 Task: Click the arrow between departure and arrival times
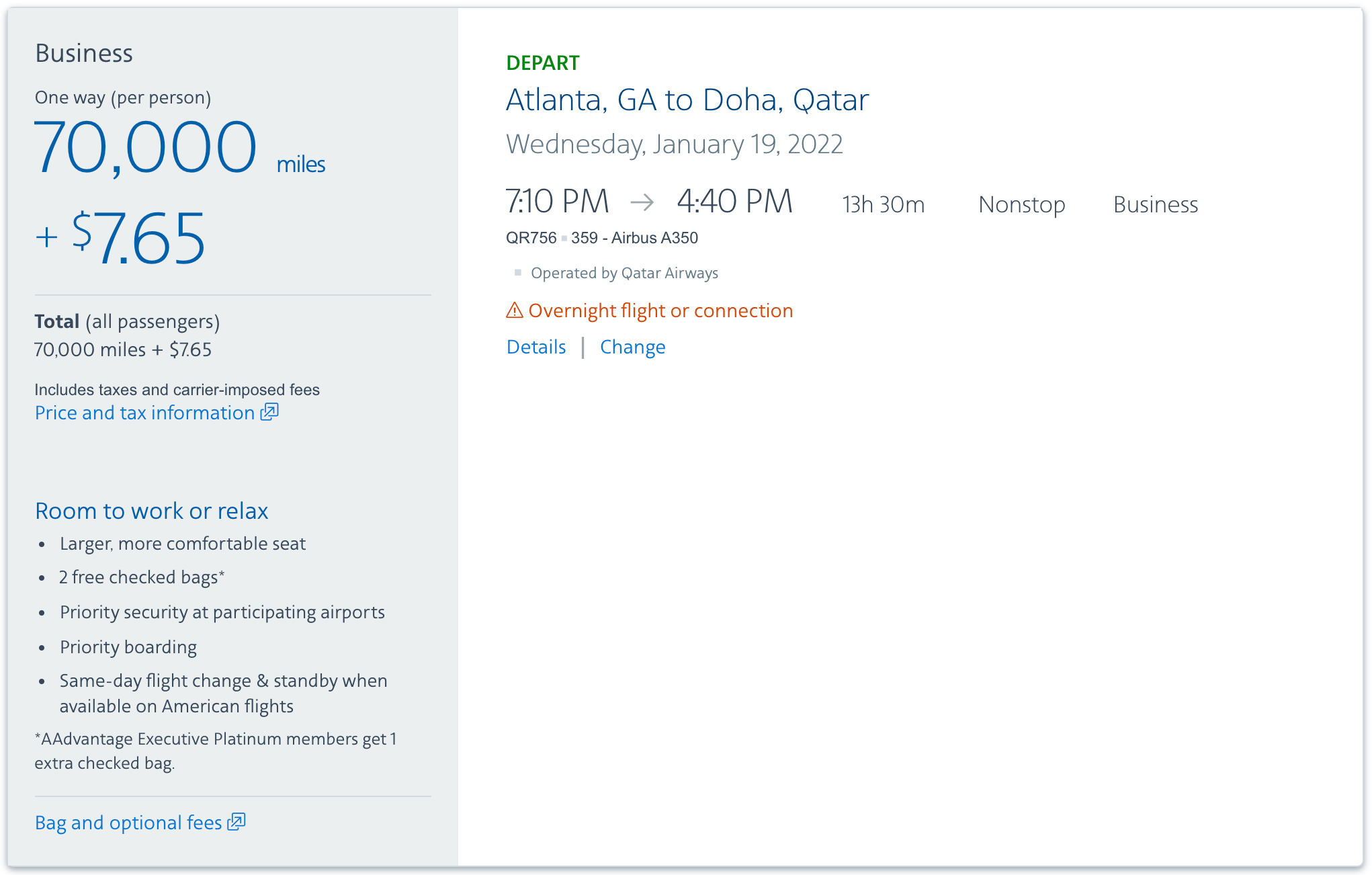click(642, 202)
